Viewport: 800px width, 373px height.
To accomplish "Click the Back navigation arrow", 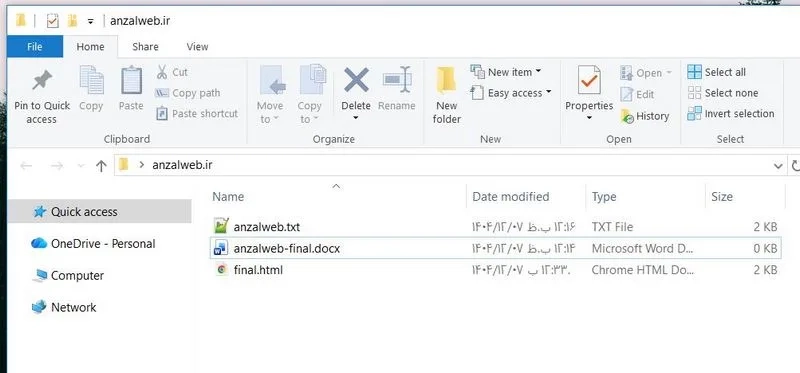I will coord(26,166).
